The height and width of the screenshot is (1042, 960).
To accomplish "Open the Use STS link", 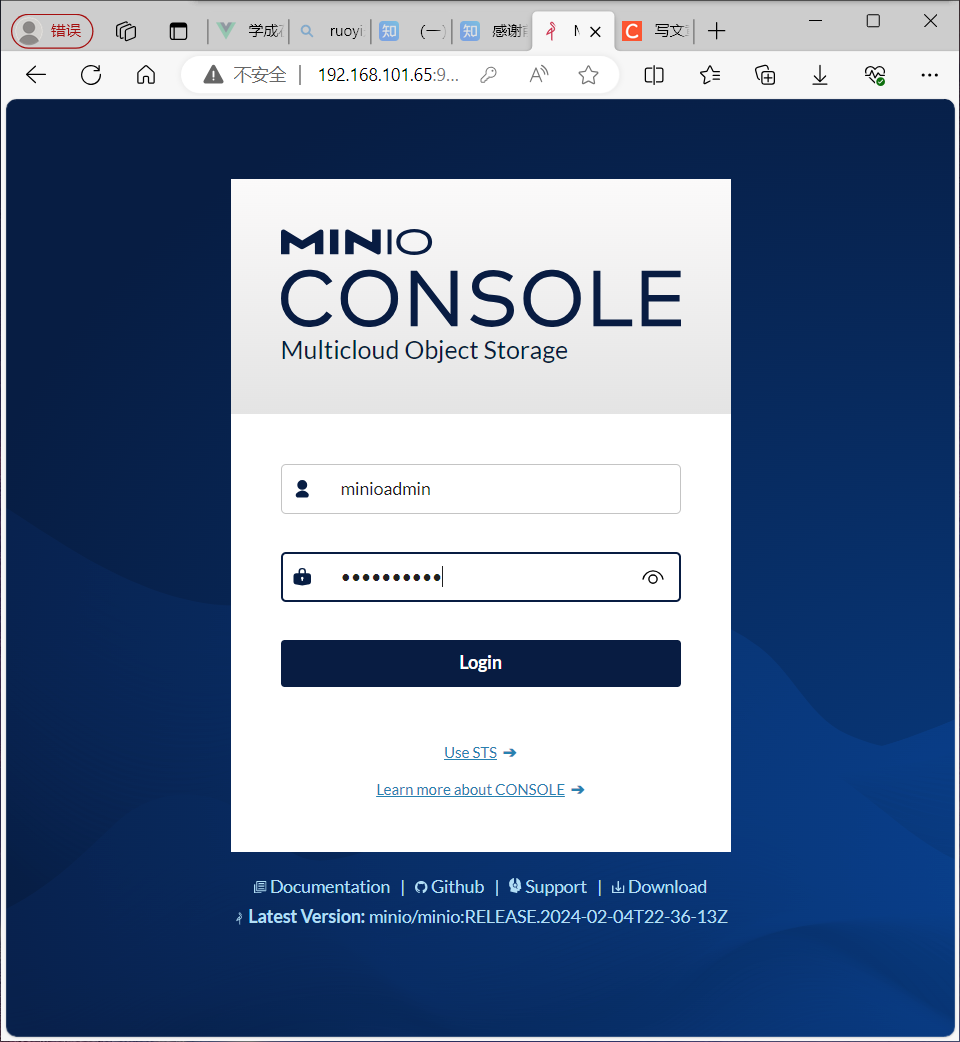I will point(470,753).
